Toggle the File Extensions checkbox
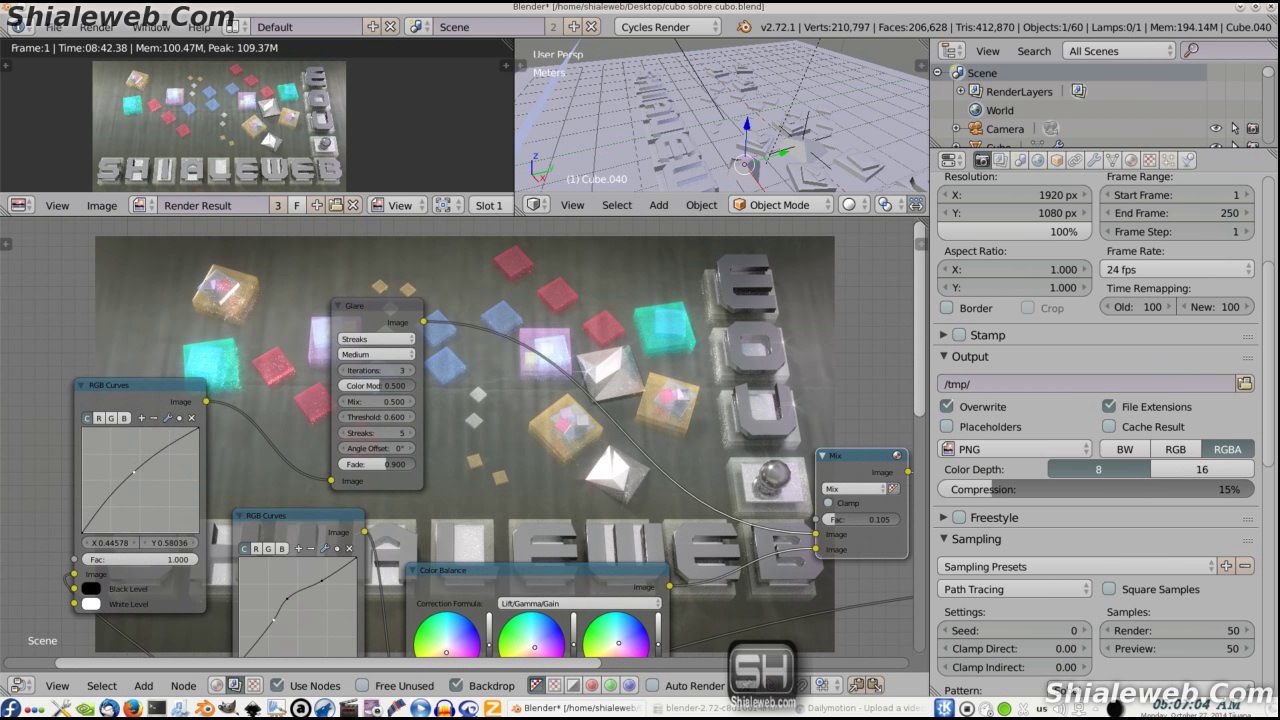The height and width of the screenshot is (720, 1280). click(x=1109, y=406)
